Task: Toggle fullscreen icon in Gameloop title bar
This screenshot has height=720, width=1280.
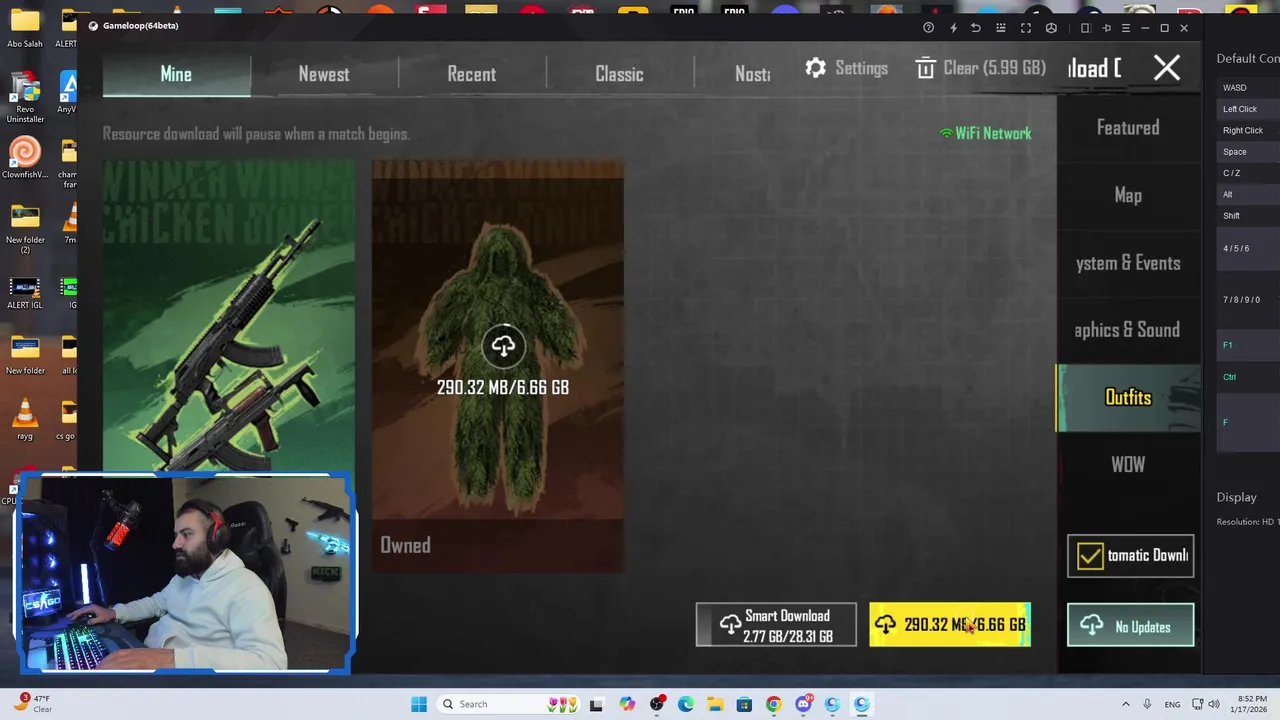Action: coord(1026,28)
